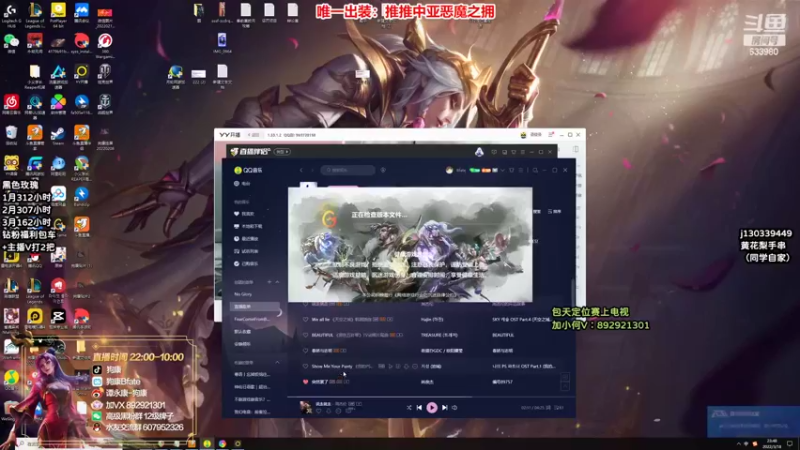Like the currently playing song in player bar

pyautogui.click(x=319, y=411)
